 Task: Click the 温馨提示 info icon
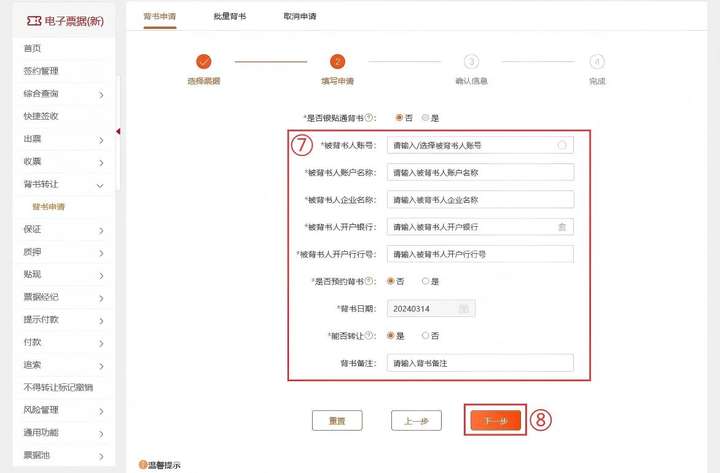click(x=143, y=465)
